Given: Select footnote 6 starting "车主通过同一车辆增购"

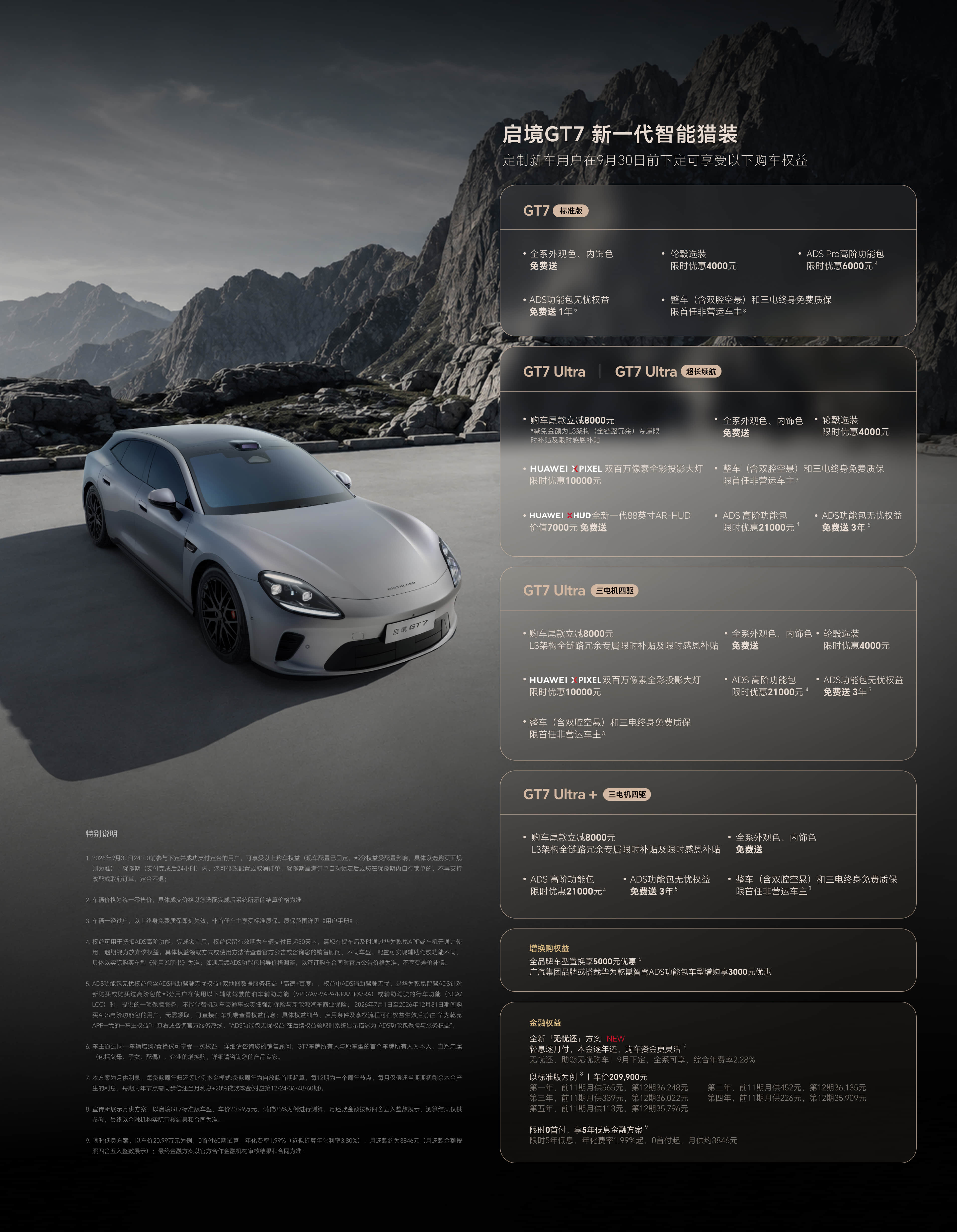Looking at the screenshot, I should coord(274,1052).
